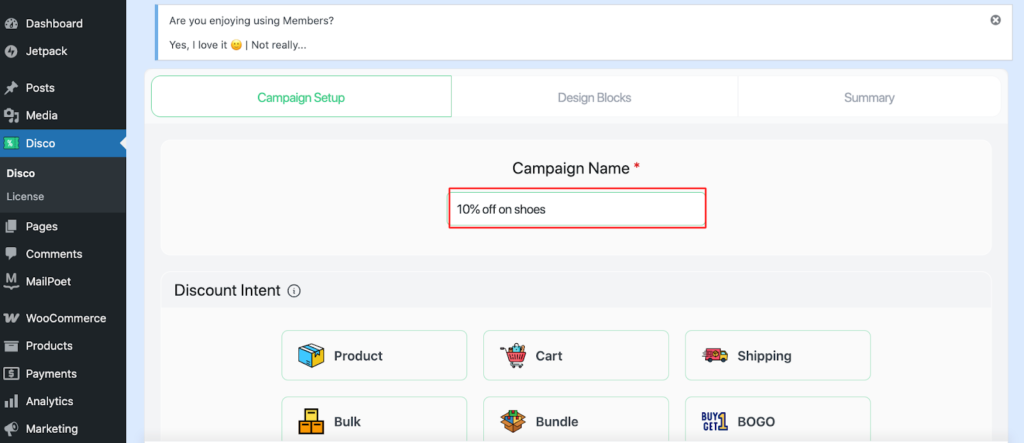Click the 'Yes, I love it' link

pyautogui.click(x=205, y=45)
